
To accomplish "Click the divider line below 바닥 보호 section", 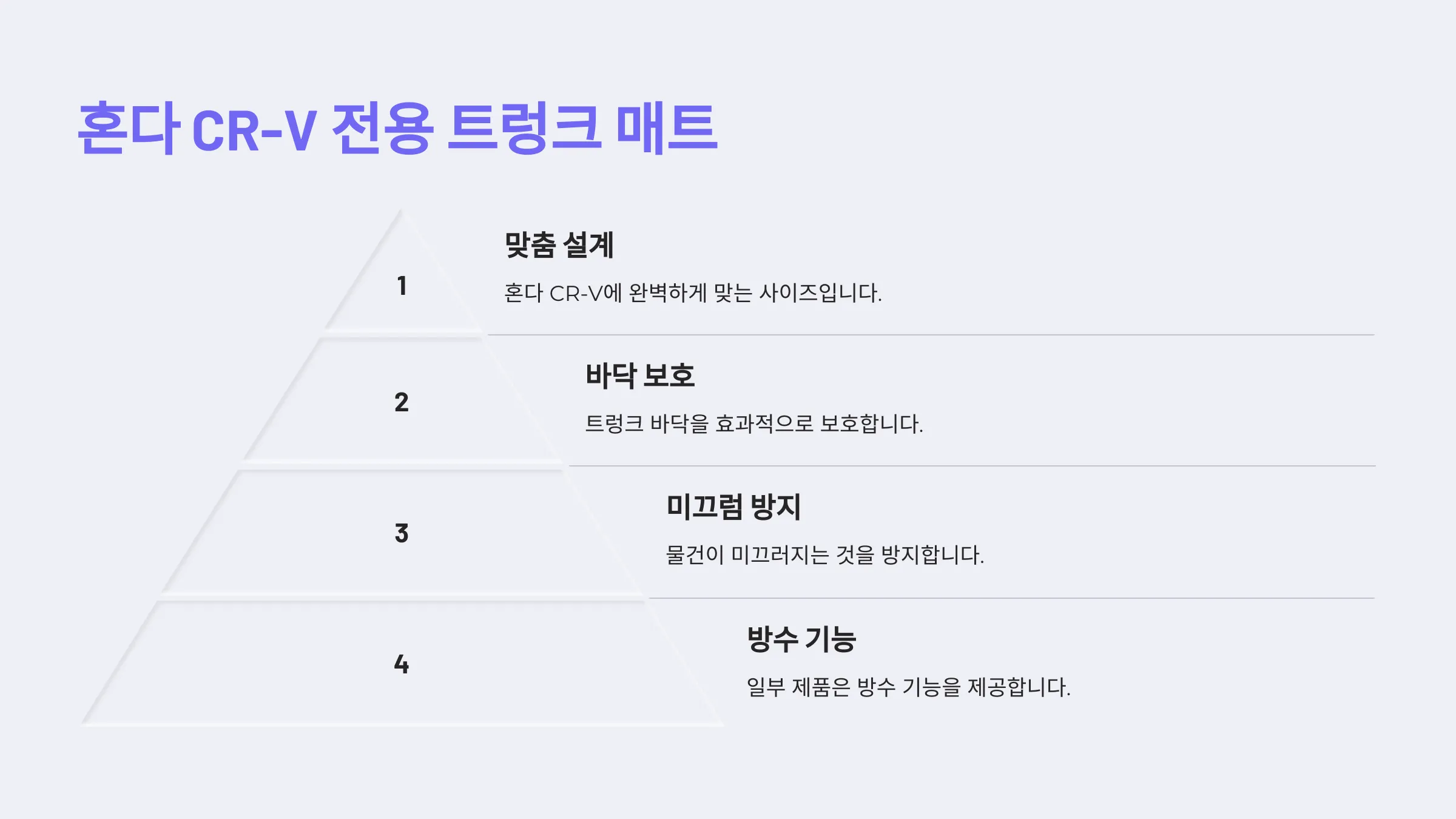I will click(972, 466).
